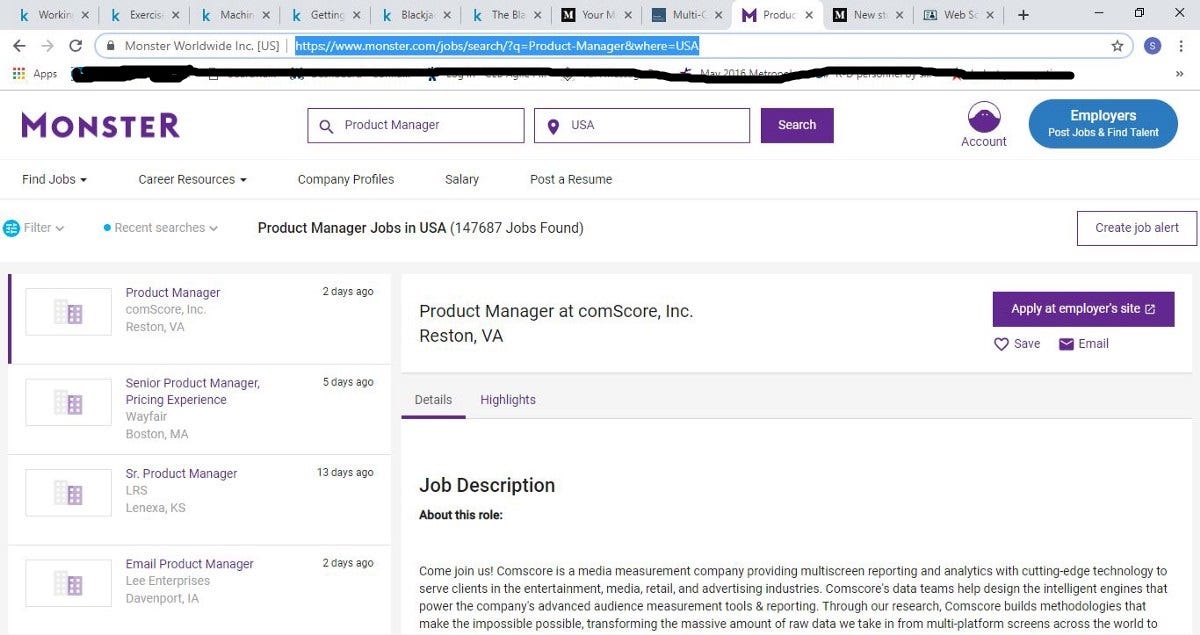1200x635 pixels.
Task: Click Lee Enterprises listing building icon
Action: coord(68,583)
